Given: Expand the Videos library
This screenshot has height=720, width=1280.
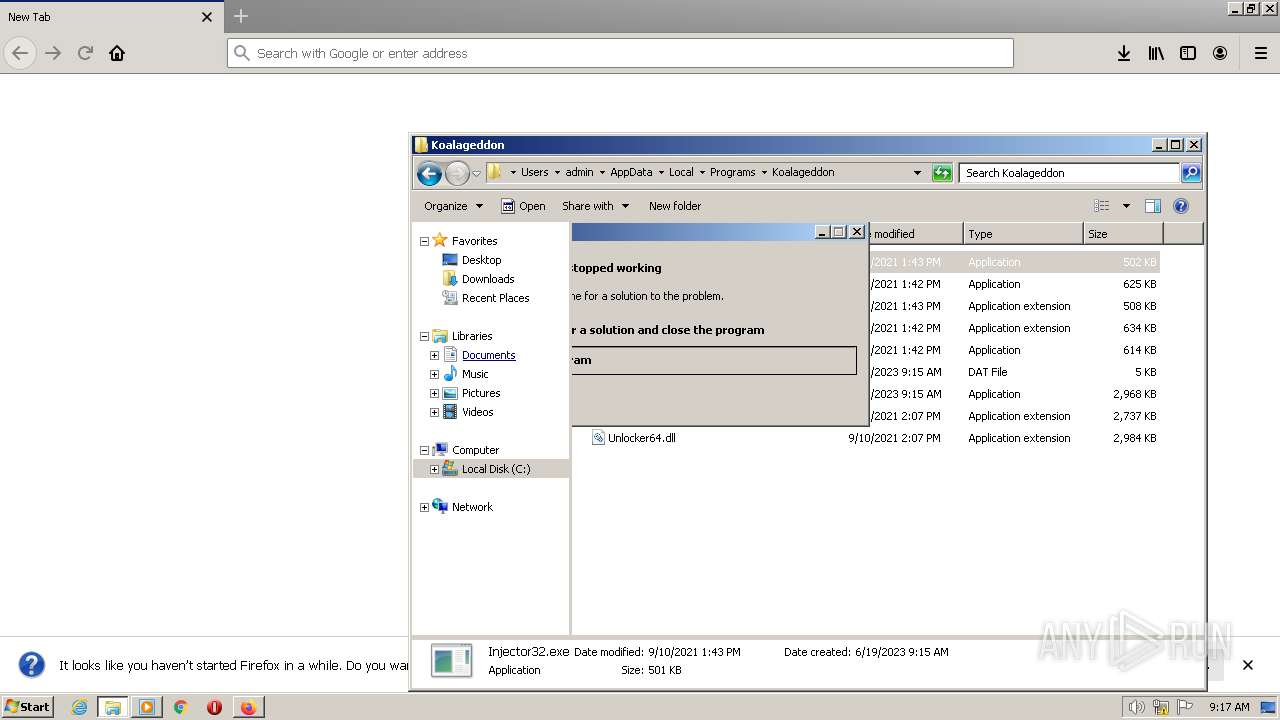Looking at the screenshot, I should click(435, 412).
